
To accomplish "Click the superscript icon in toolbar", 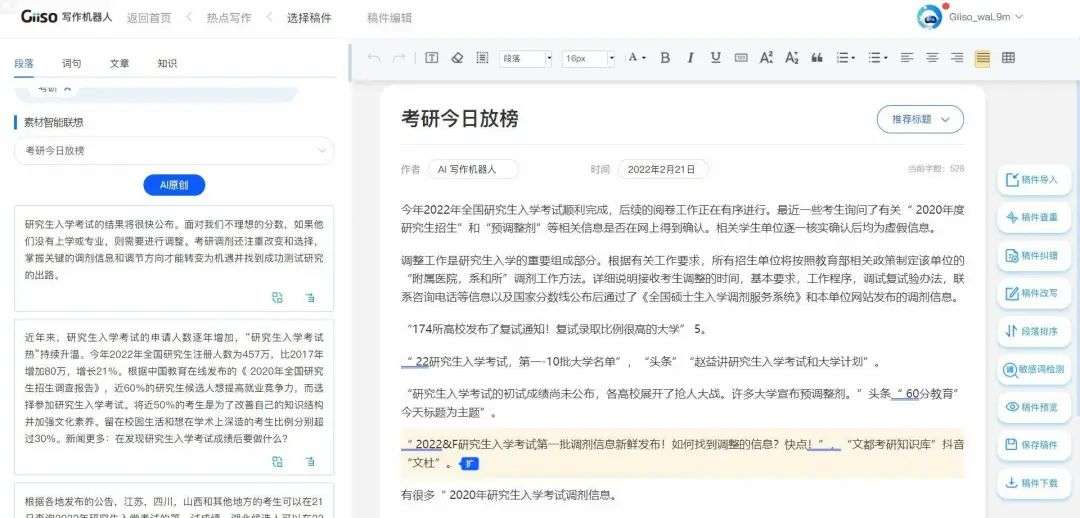I will pos(766,58).
